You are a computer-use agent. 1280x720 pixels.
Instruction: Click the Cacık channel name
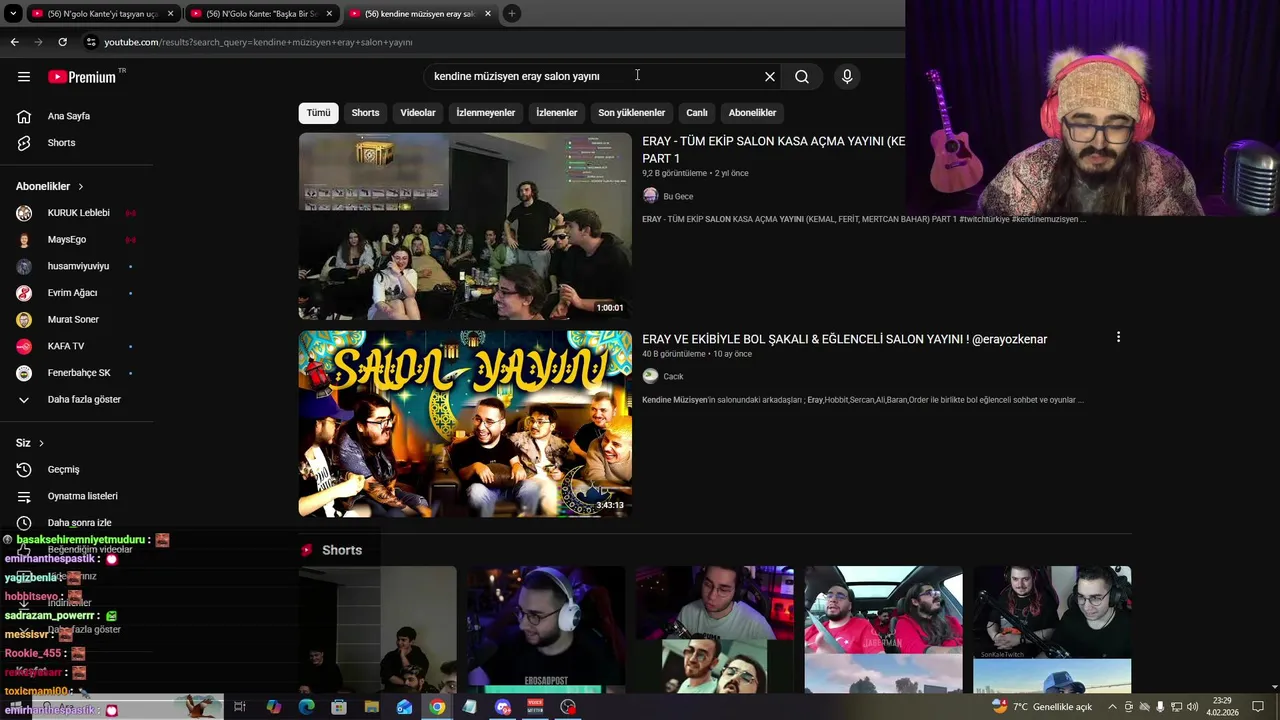[673, 377]
